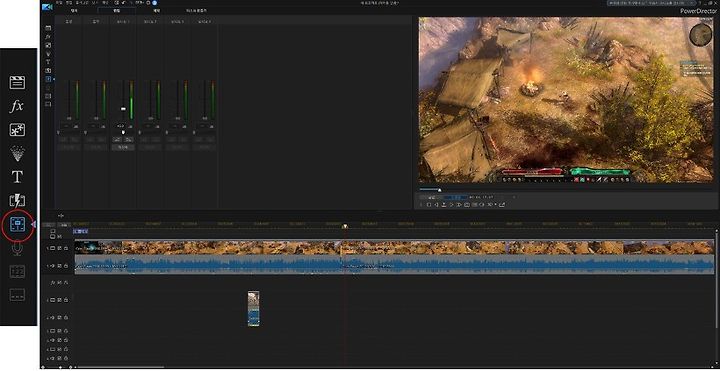Open the Chapter Room in the enlarged sidebar
The height and width of the screenshot is (371, 720).
coord(17,271)
